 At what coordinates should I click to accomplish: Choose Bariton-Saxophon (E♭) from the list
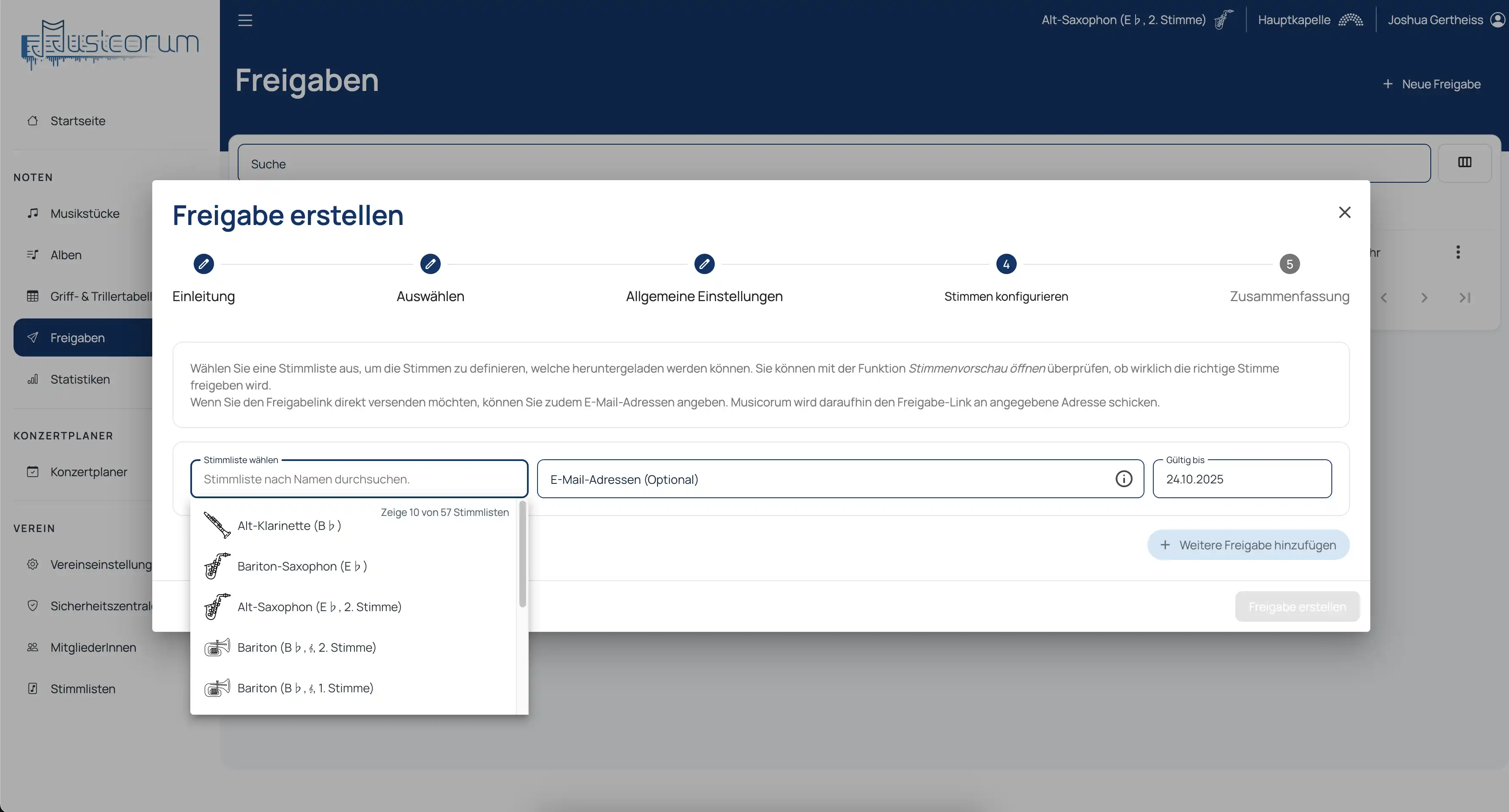click(x=302, y=566)
